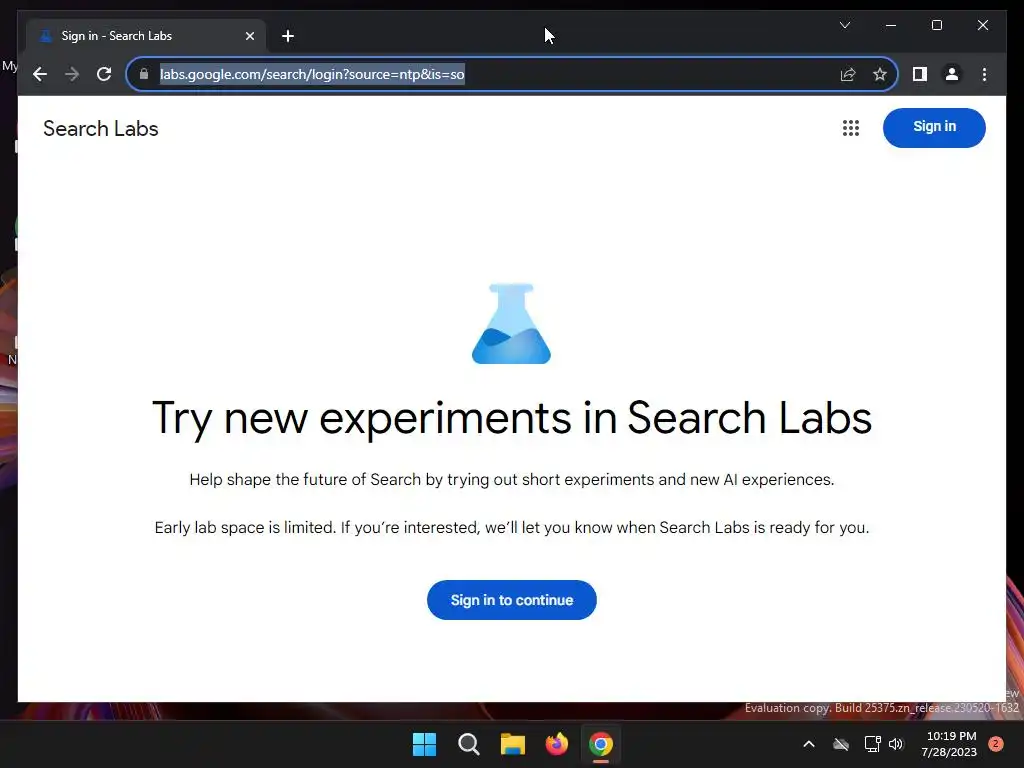Open the Chrome three-dot menu

click(x=984, y=74)
